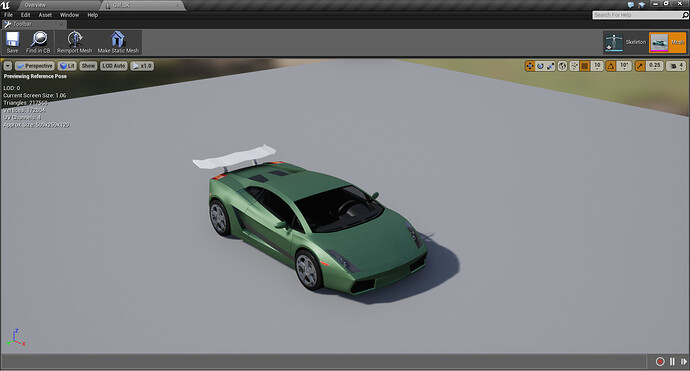This screenshot has width=690, height=371.
Task: Click Find in CB magnifier icon
Action: [39, 39]
